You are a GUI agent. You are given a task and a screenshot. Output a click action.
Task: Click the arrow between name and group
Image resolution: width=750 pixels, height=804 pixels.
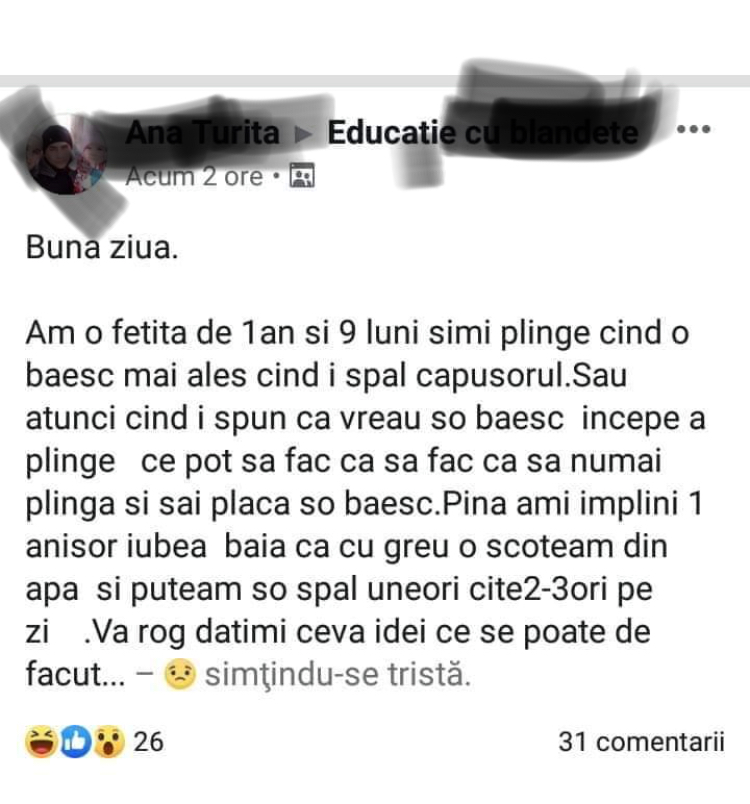pyautogui.click(x=303, y=134)
